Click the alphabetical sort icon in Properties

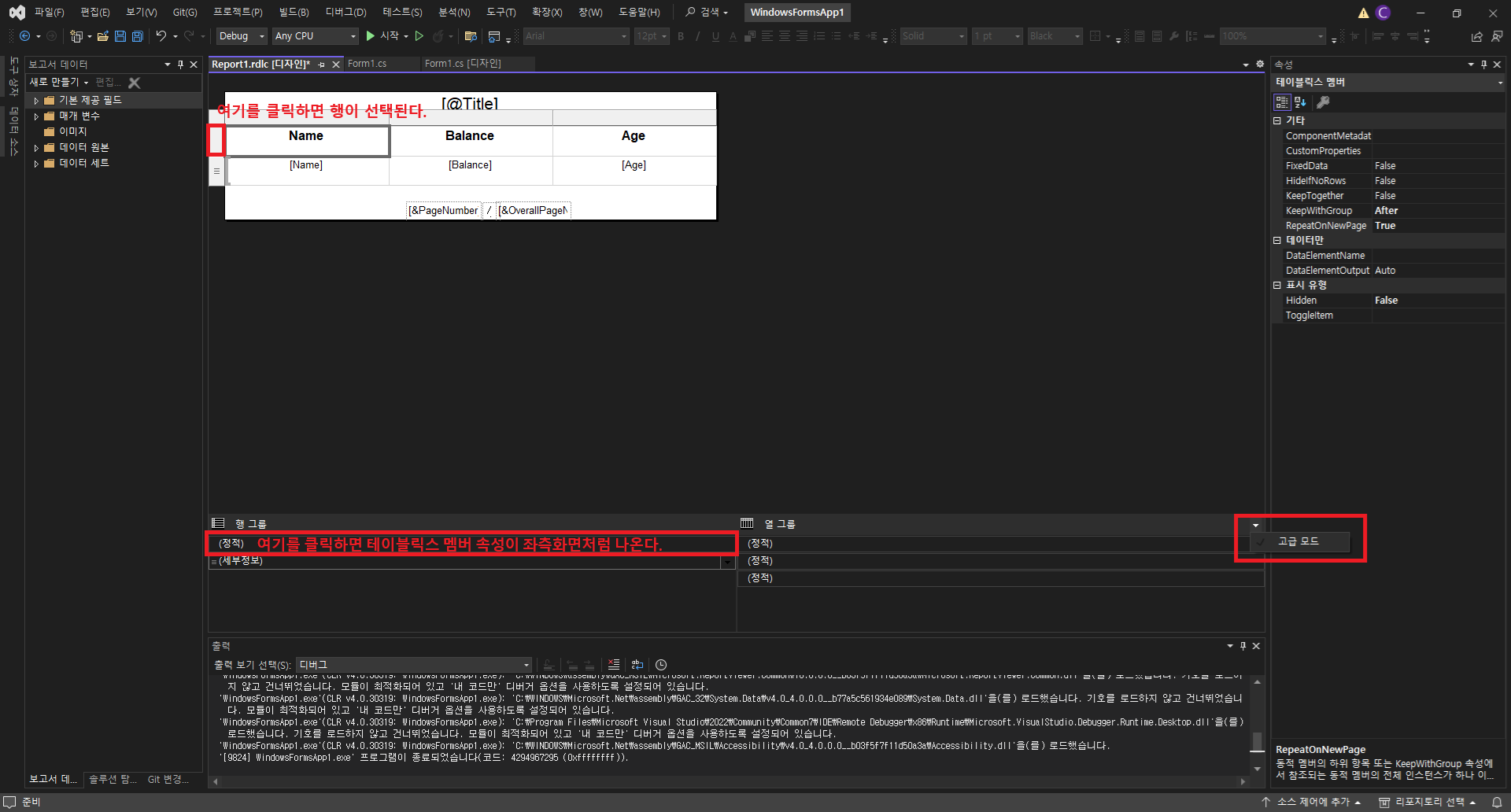(x=1300, y=102)
